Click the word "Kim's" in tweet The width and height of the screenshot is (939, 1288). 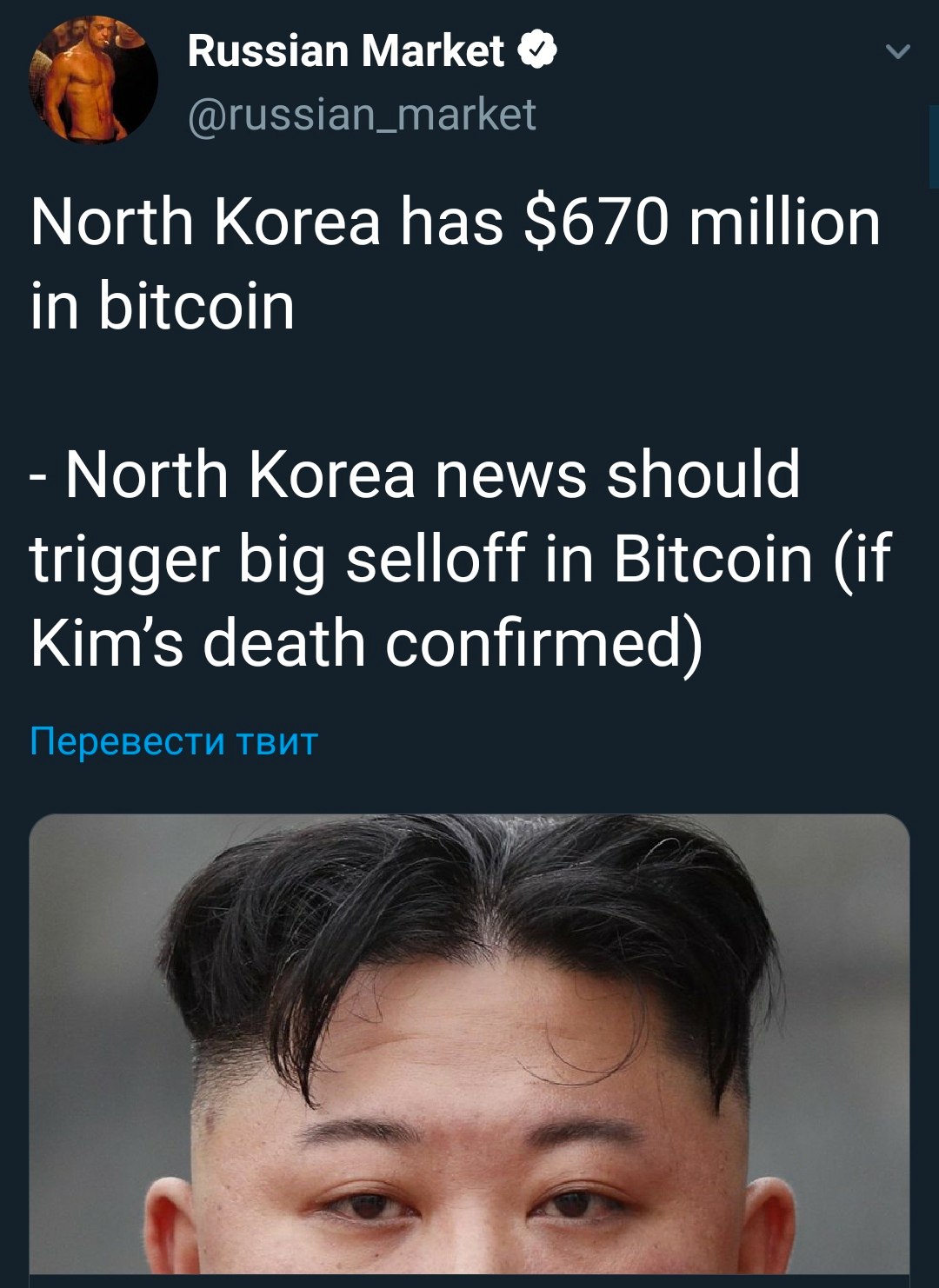tap(107, 643)
